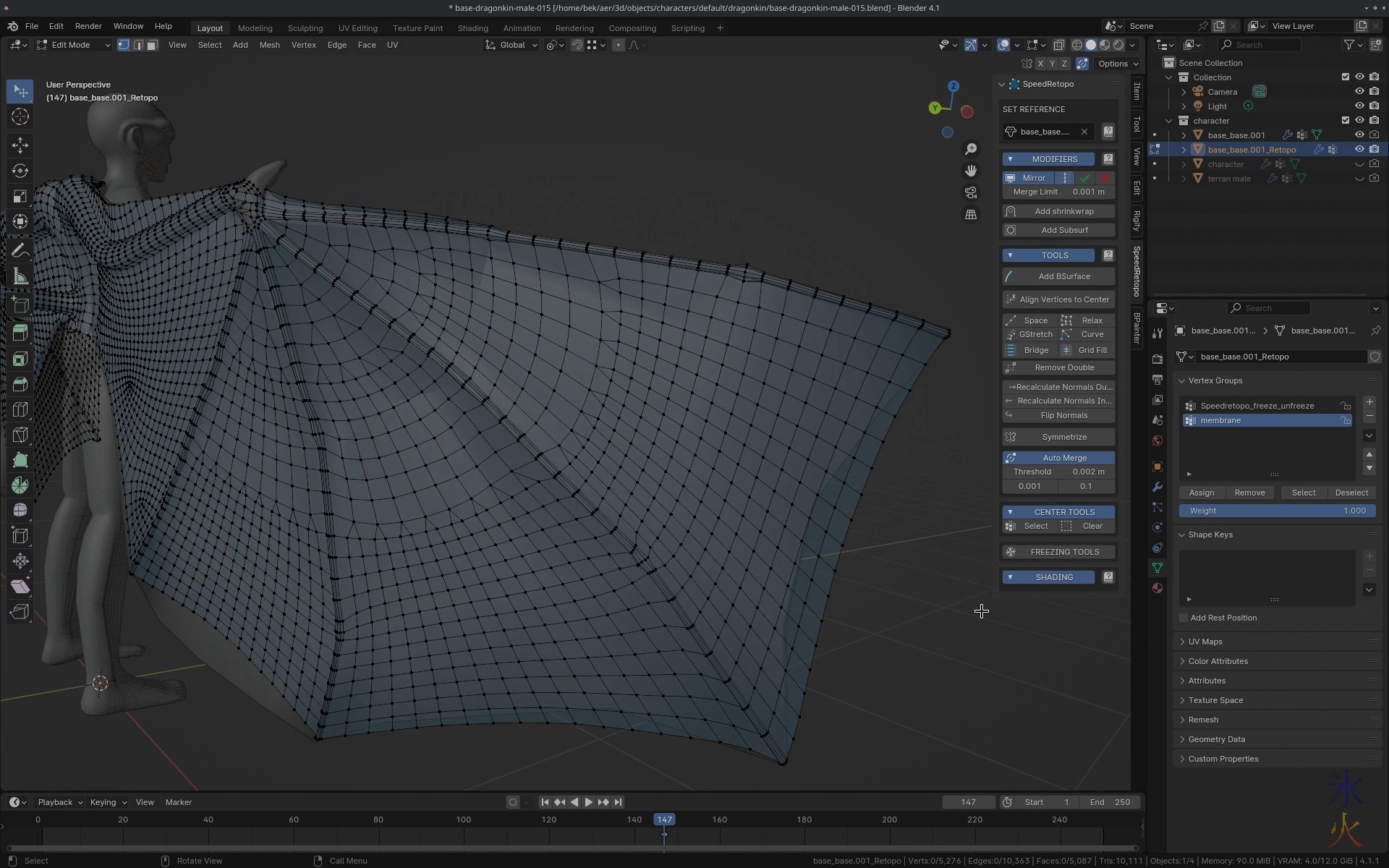Click the Measure tool icon
The height and width of the screenshot is (868, 1389).
[20, 276]
